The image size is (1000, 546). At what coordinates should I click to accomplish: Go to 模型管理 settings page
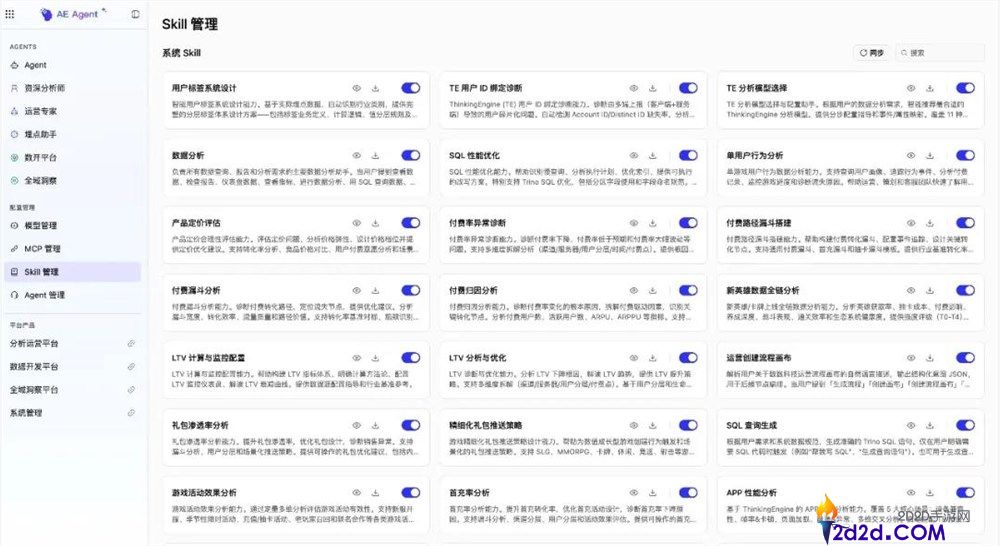point(72,226)
